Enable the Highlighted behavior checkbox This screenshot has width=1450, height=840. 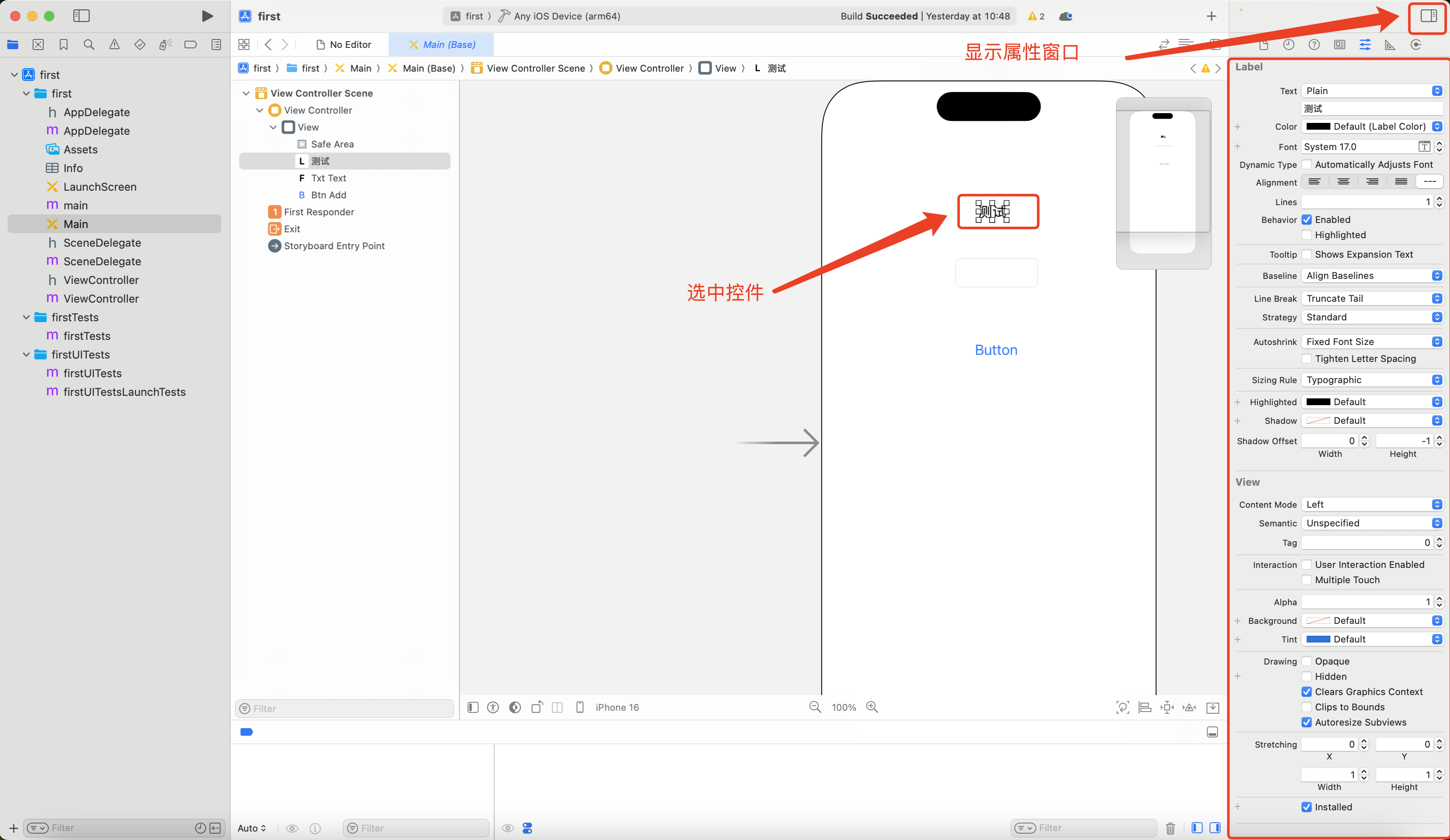pyautogui.click(x=1307, y=235)
